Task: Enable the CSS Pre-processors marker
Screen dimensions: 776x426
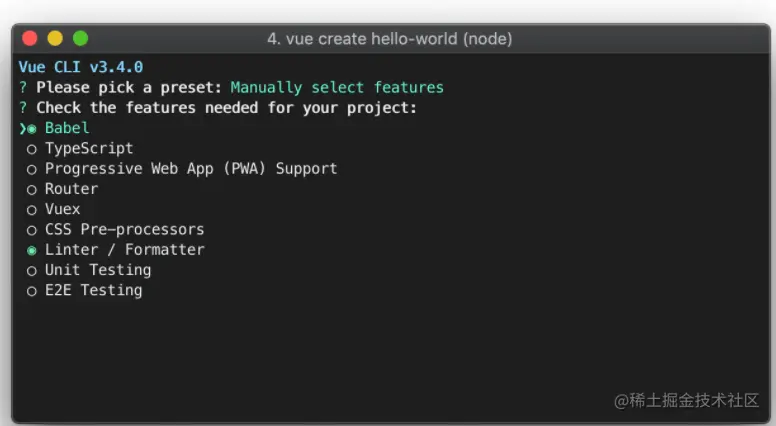Action: 32,231
